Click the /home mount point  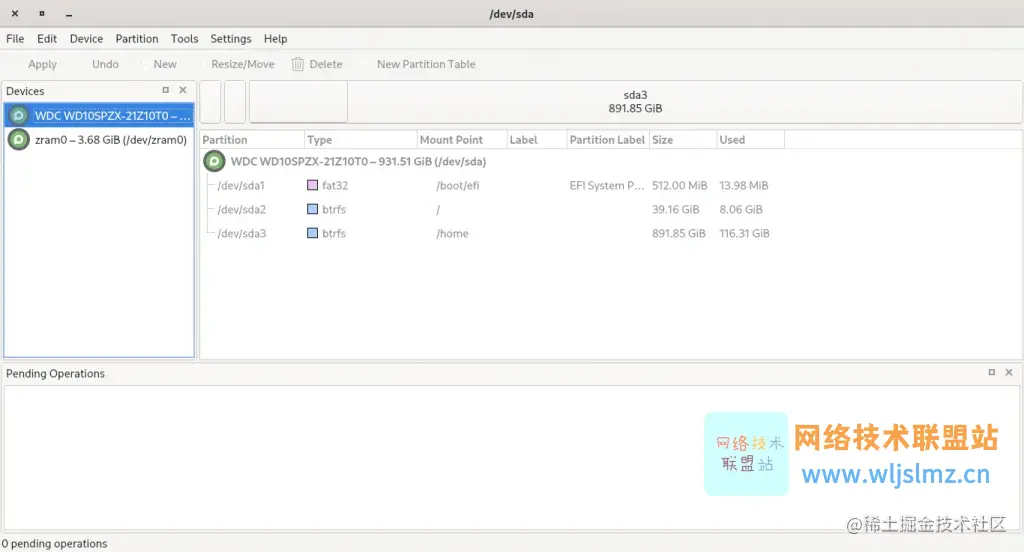tap(452, 233)
